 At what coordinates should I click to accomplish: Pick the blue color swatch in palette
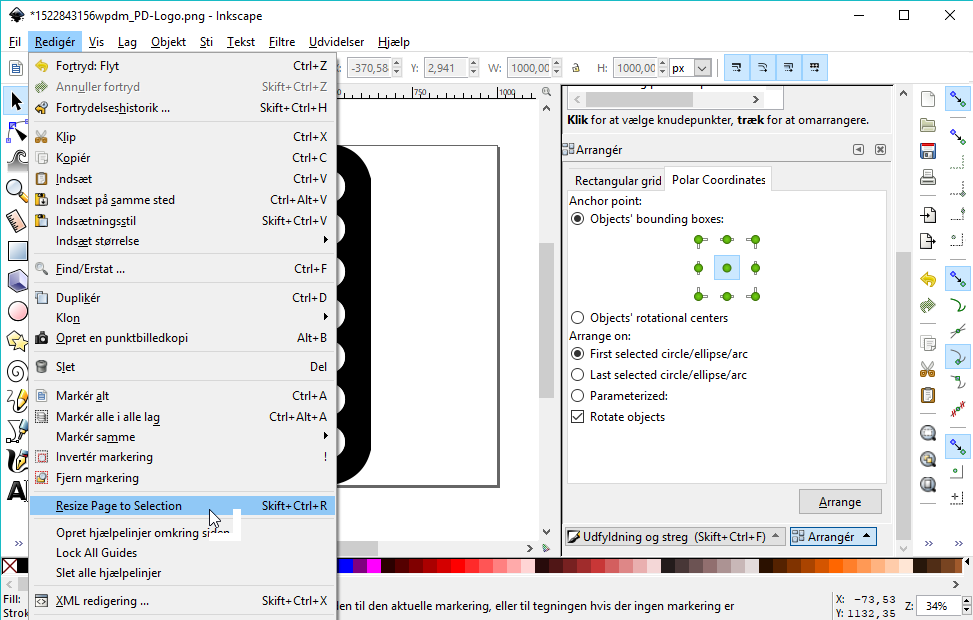point(346,565)
